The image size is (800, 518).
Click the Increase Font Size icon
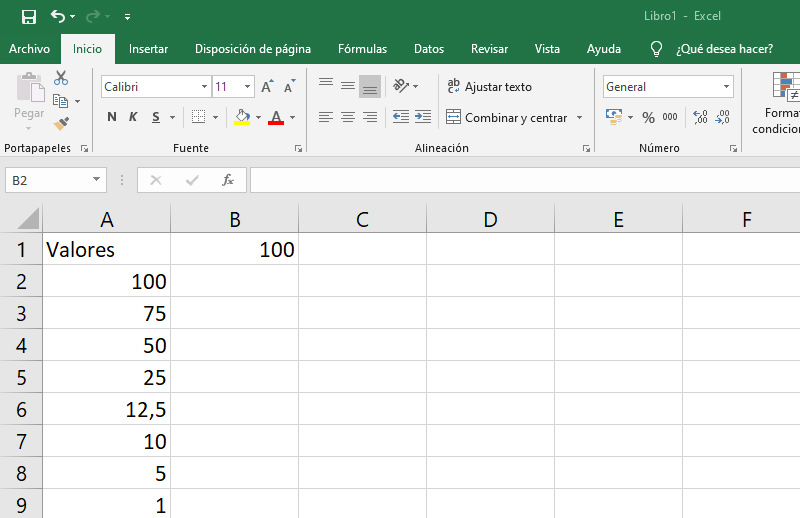pyautogui.click(x=267, y=87)
